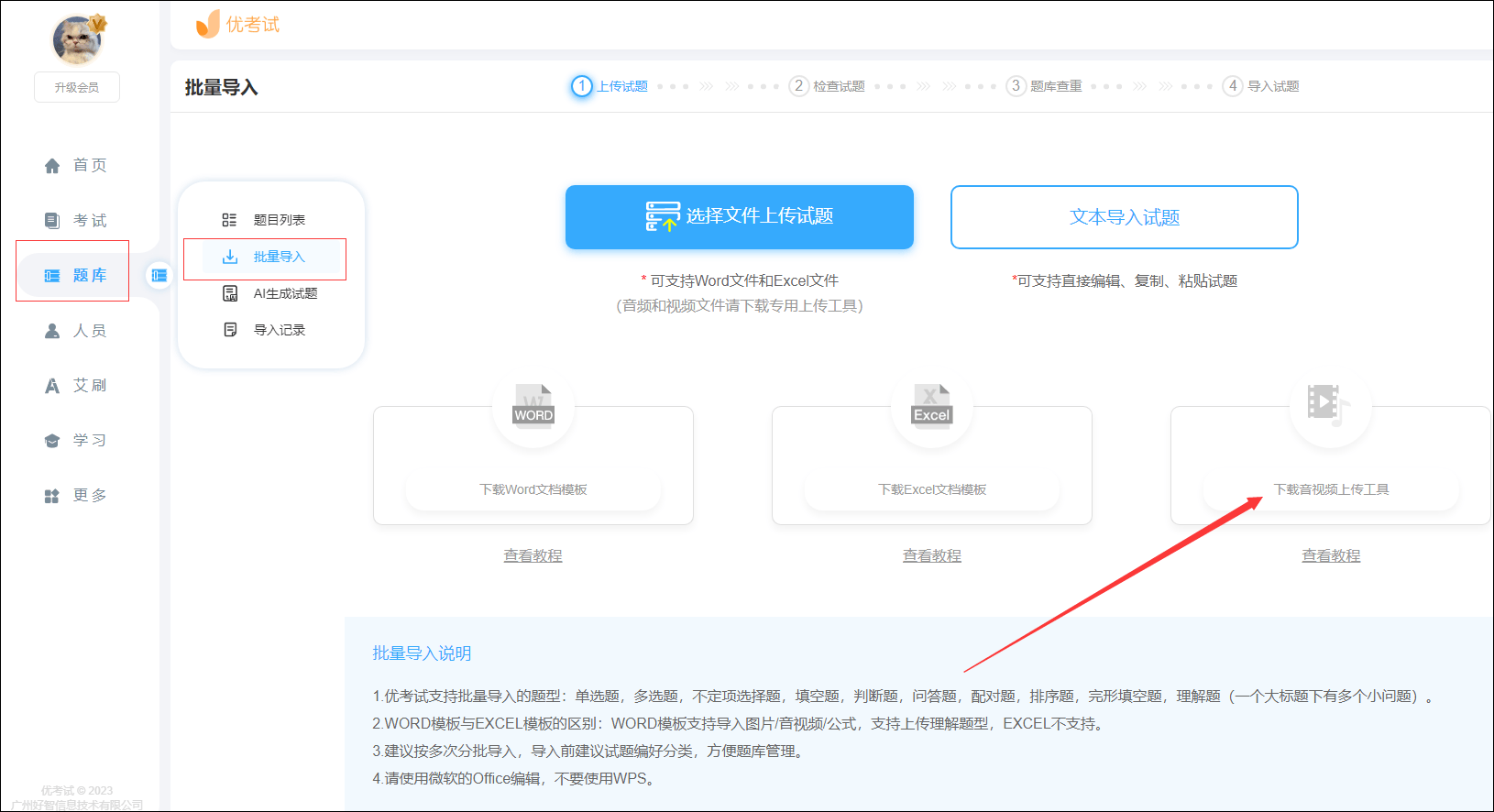Click the upload icon on the blue button
Screen dimensions: 1494x812
(x=663, y=217)
